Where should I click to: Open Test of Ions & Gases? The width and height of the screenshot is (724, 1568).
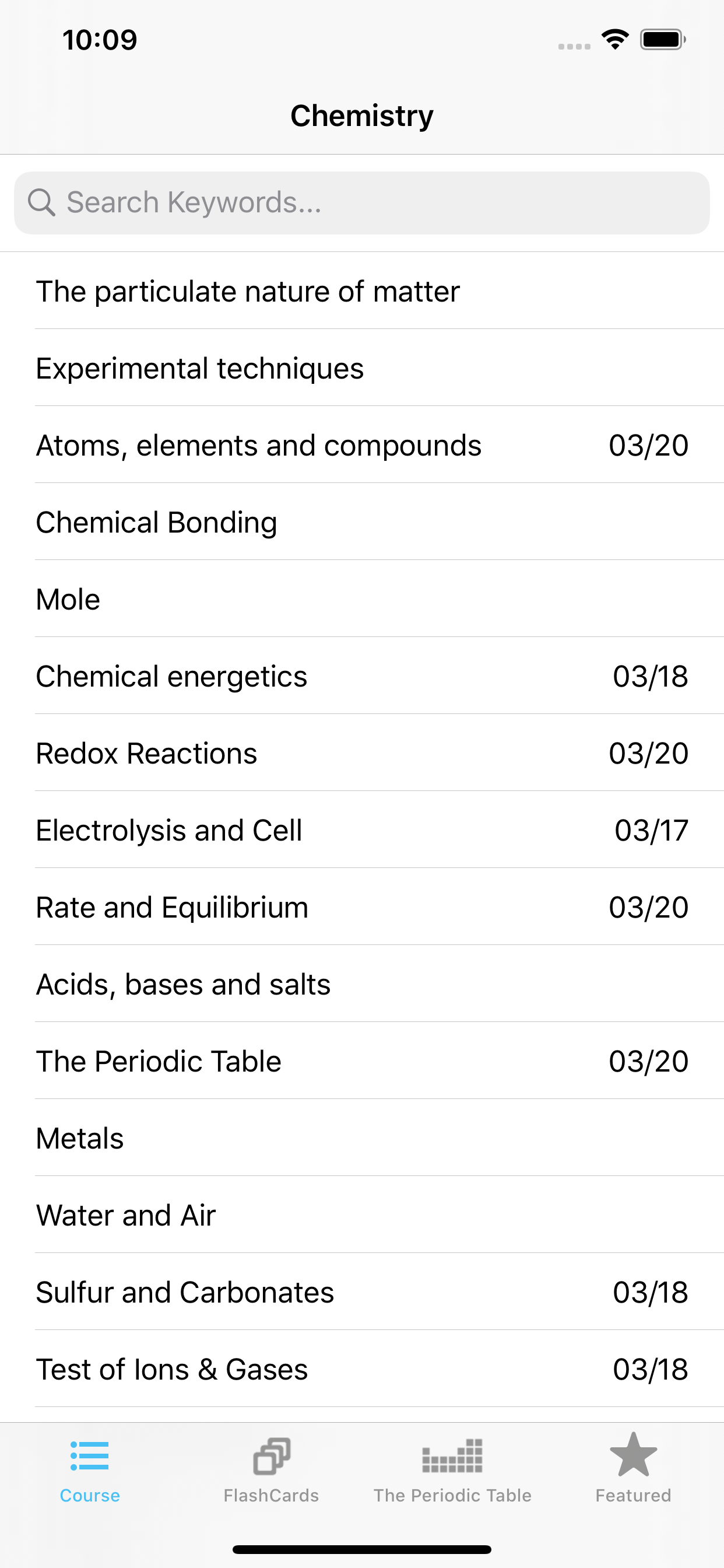(x=362, y=1369)
